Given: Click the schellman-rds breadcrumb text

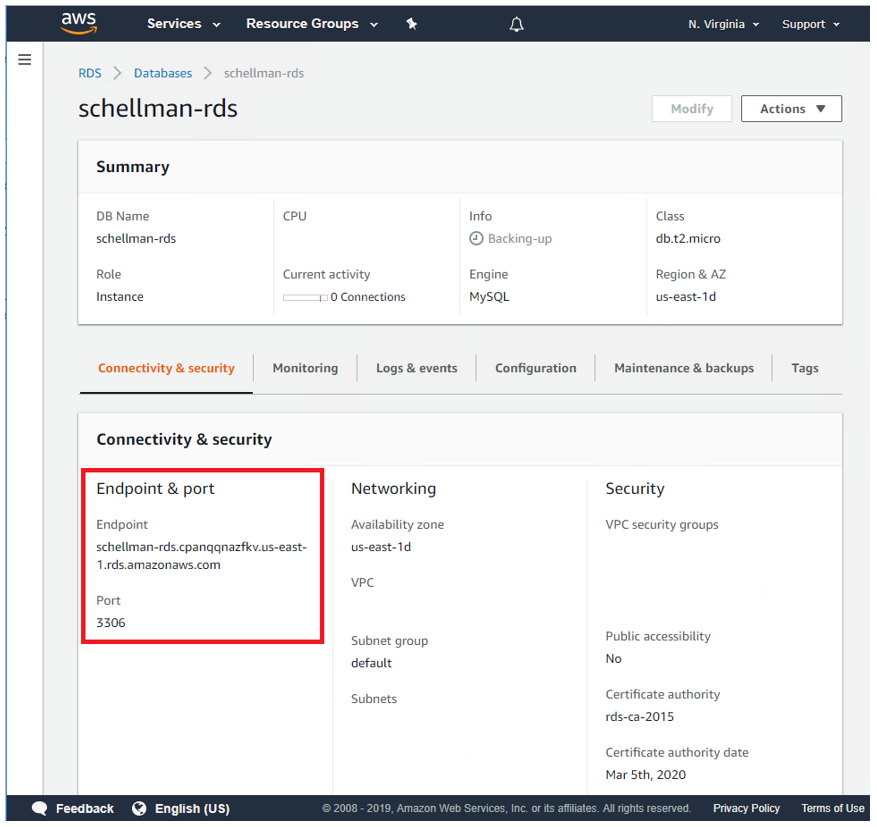Looking at the screenshot, I should pyautogui.click(x=264, y=73).
